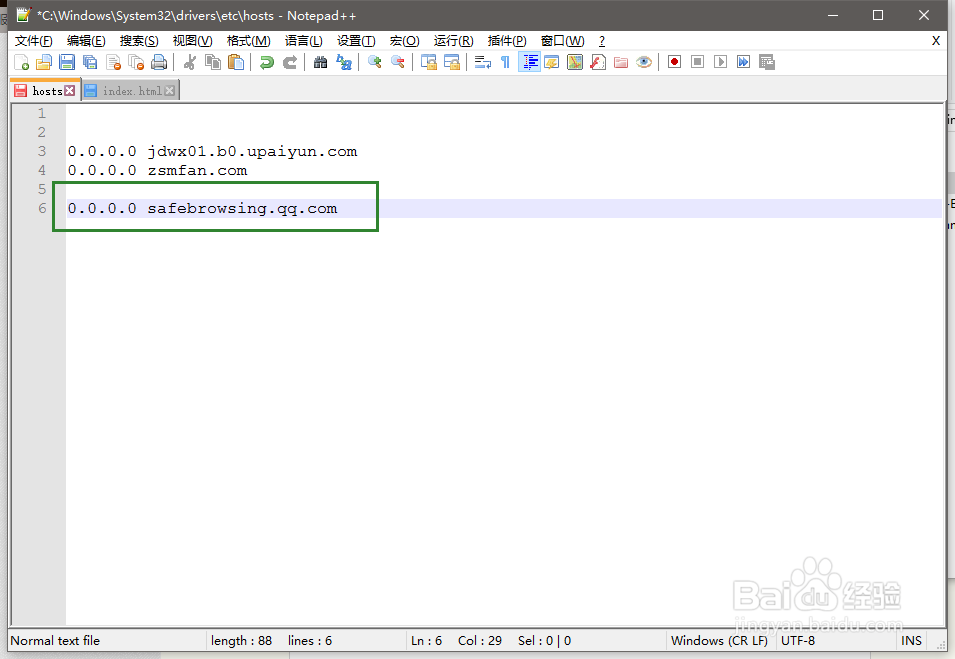This screenshot has width=955, height=659.
Task: Click the Cut scissors icon
Action: pos(189,62)
